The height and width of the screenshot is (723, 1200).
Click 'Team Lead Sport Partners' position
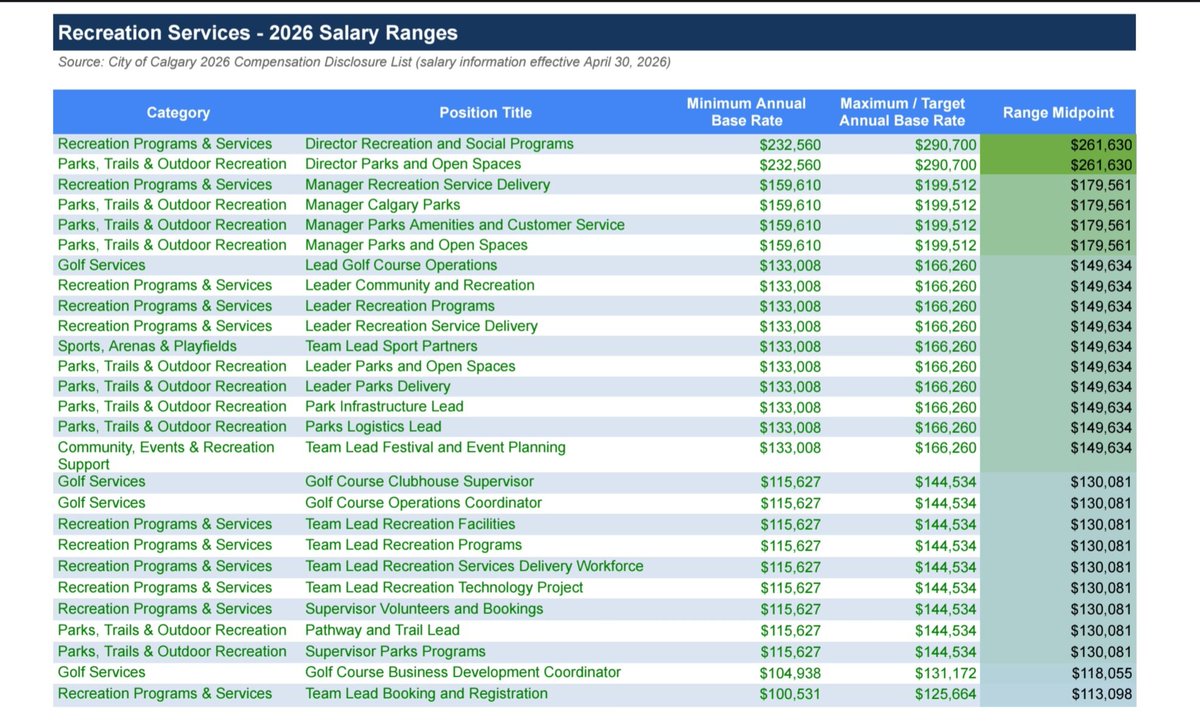click(391, 346)
